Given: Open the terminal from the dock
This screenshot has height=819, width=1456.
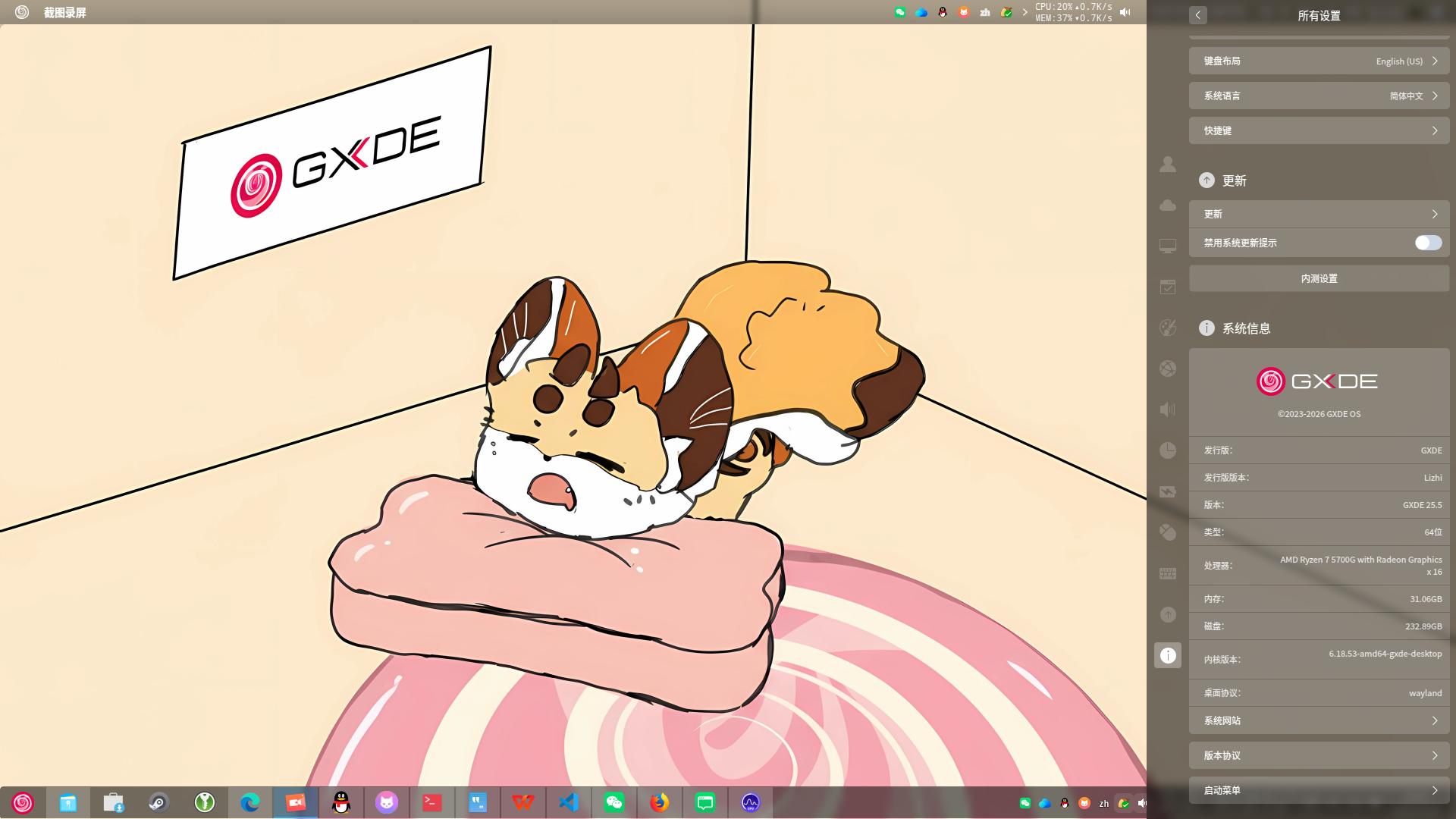Looking at the screenshot, I should pos(432,802).
